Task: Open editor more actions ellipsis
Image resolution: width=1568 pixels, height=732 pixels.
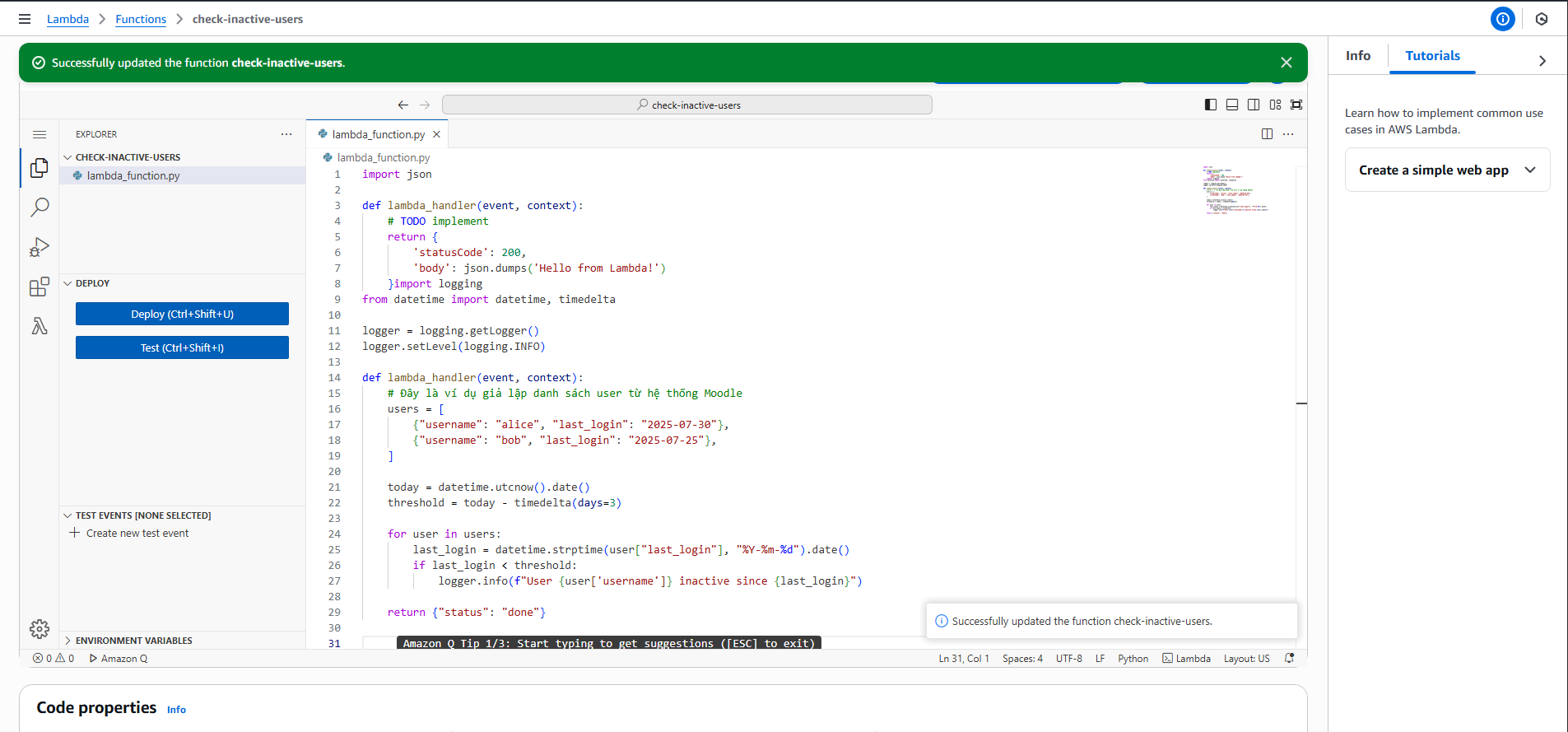Action: pos(1288,134)
